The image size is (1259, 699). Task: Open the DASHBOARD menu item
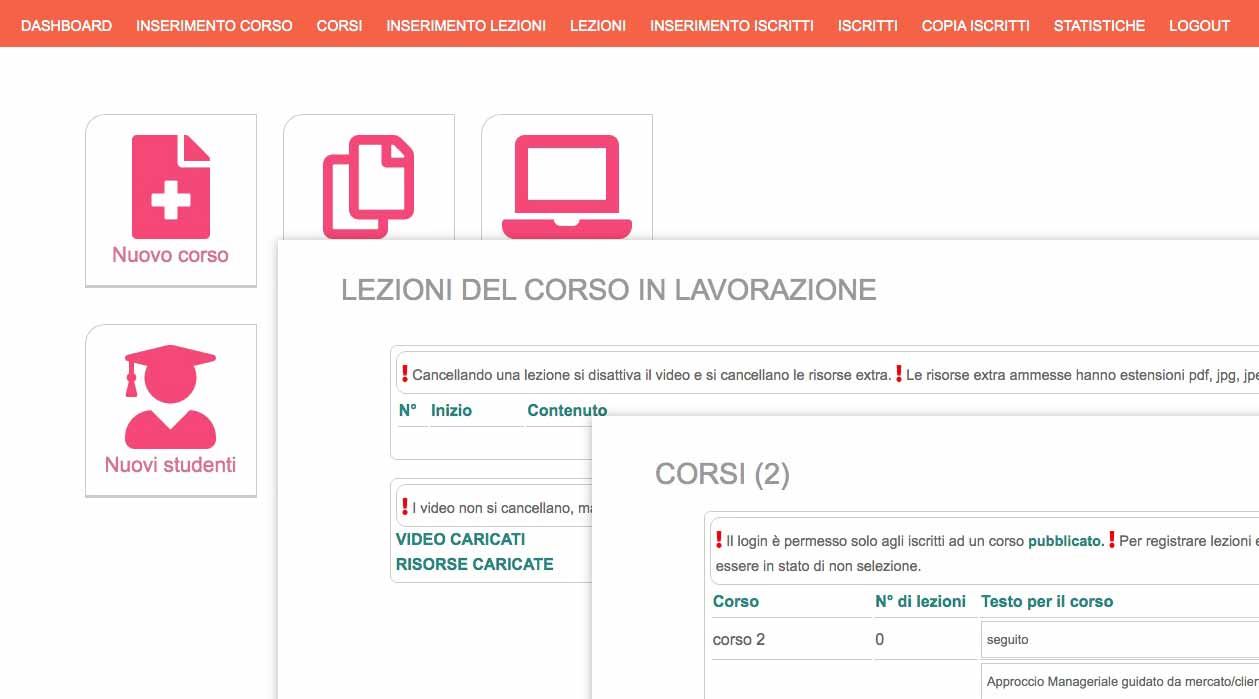(x=67, y=26)
